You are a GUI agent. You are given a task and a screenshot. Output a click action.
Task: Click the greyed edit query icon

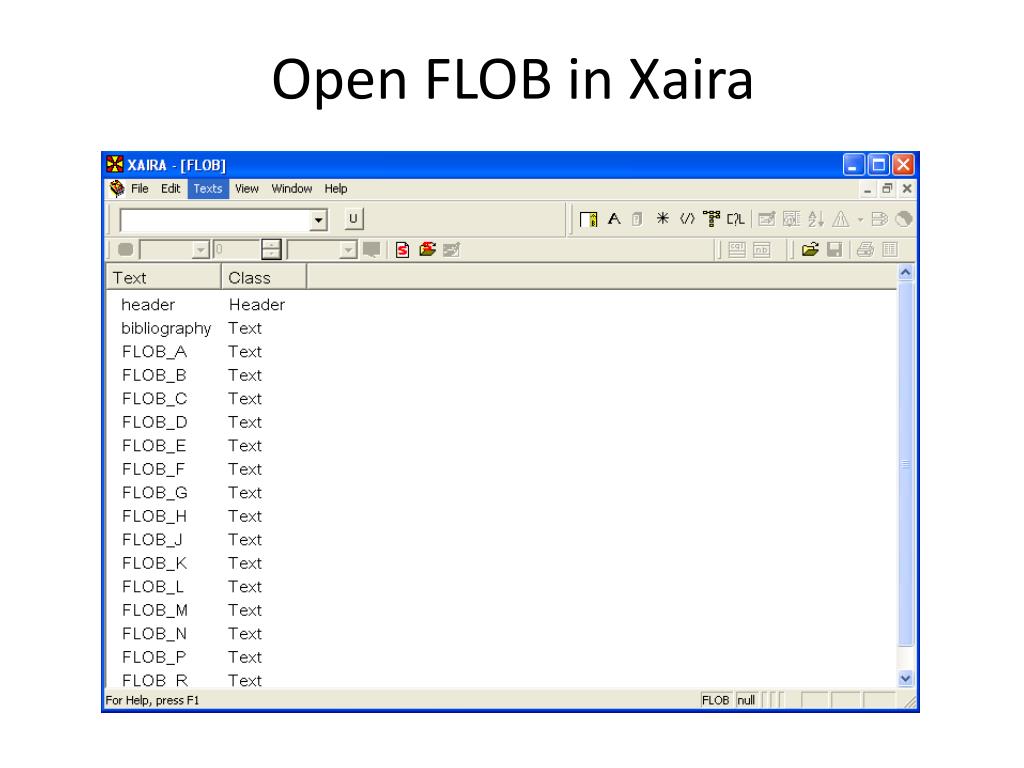point(767,219)
